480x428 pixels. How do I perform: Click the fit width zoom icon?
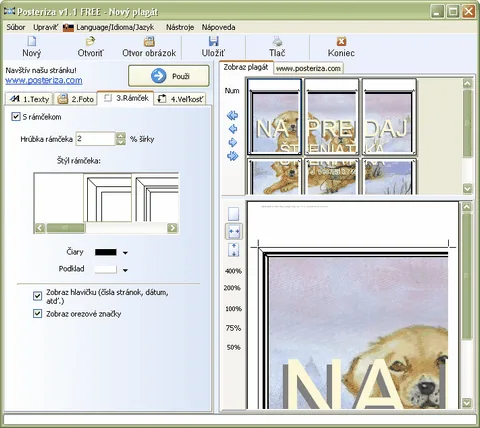[234, 231]
